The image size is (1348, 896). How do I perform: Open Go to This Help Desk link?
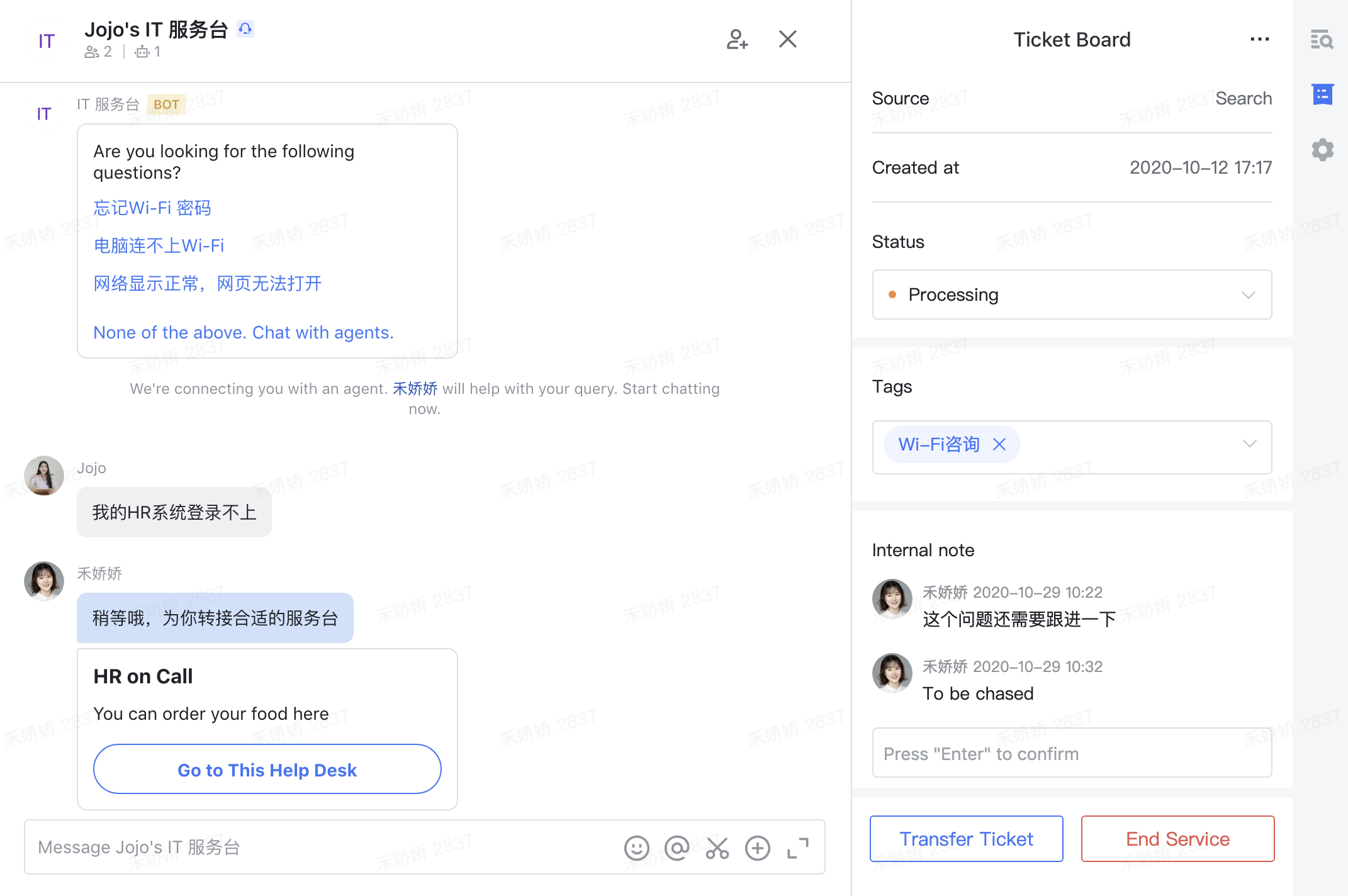(x=267, y=769)
